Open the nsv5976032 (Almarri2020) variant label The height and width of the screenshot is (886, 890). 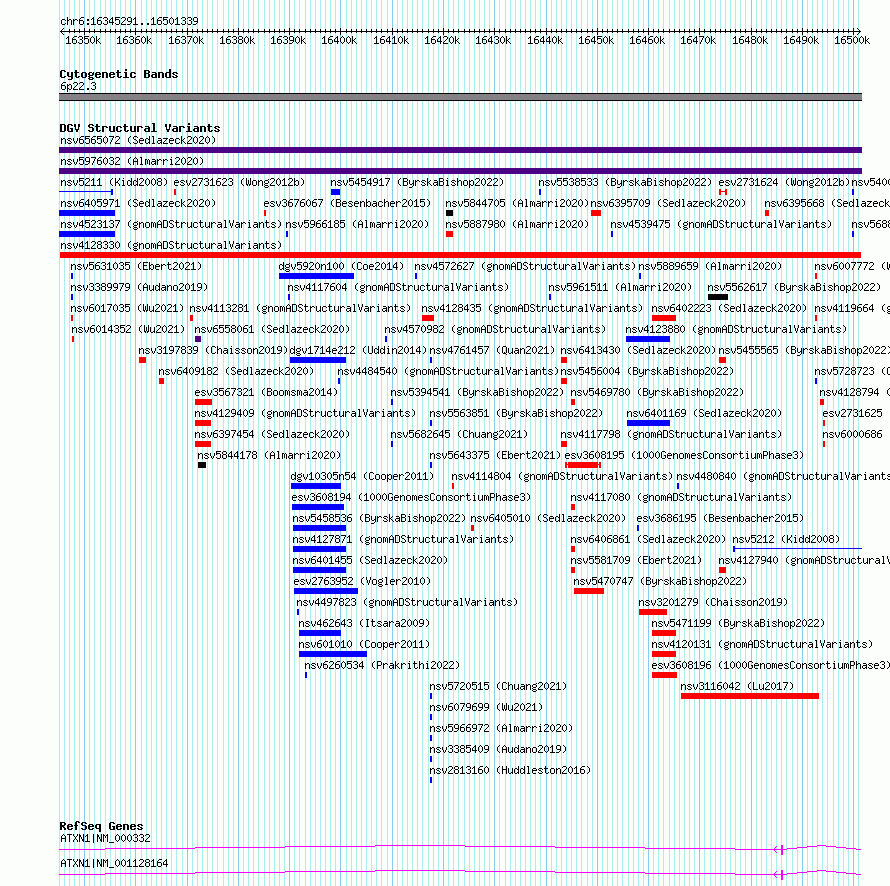point(132,161)
